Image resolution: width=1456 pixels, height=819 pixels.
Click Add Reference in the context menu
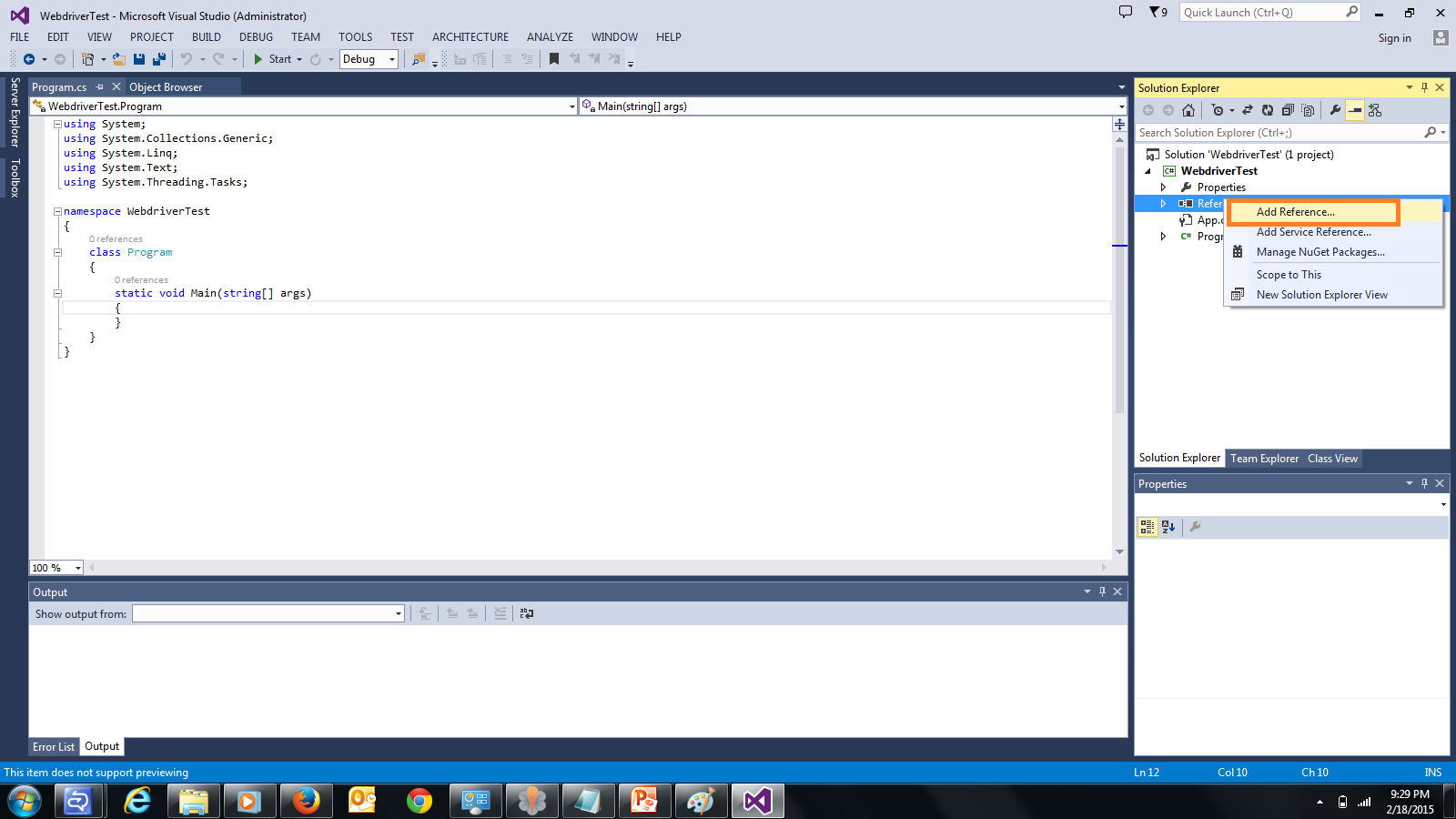(x=1296, y=211)
